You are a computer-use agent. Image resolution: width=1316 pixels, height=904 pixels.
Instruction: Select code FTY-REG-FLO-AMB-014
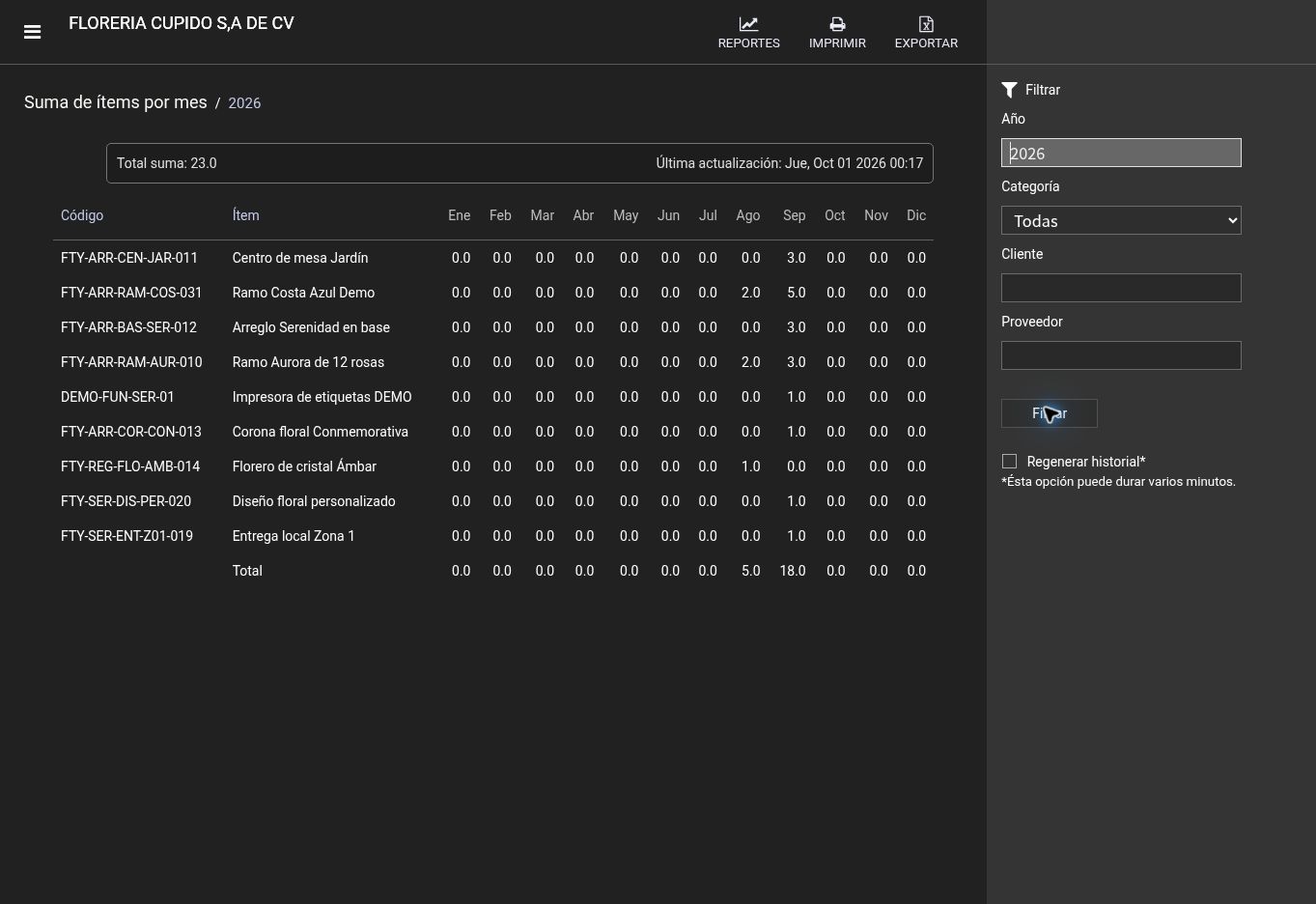point(130,466)
